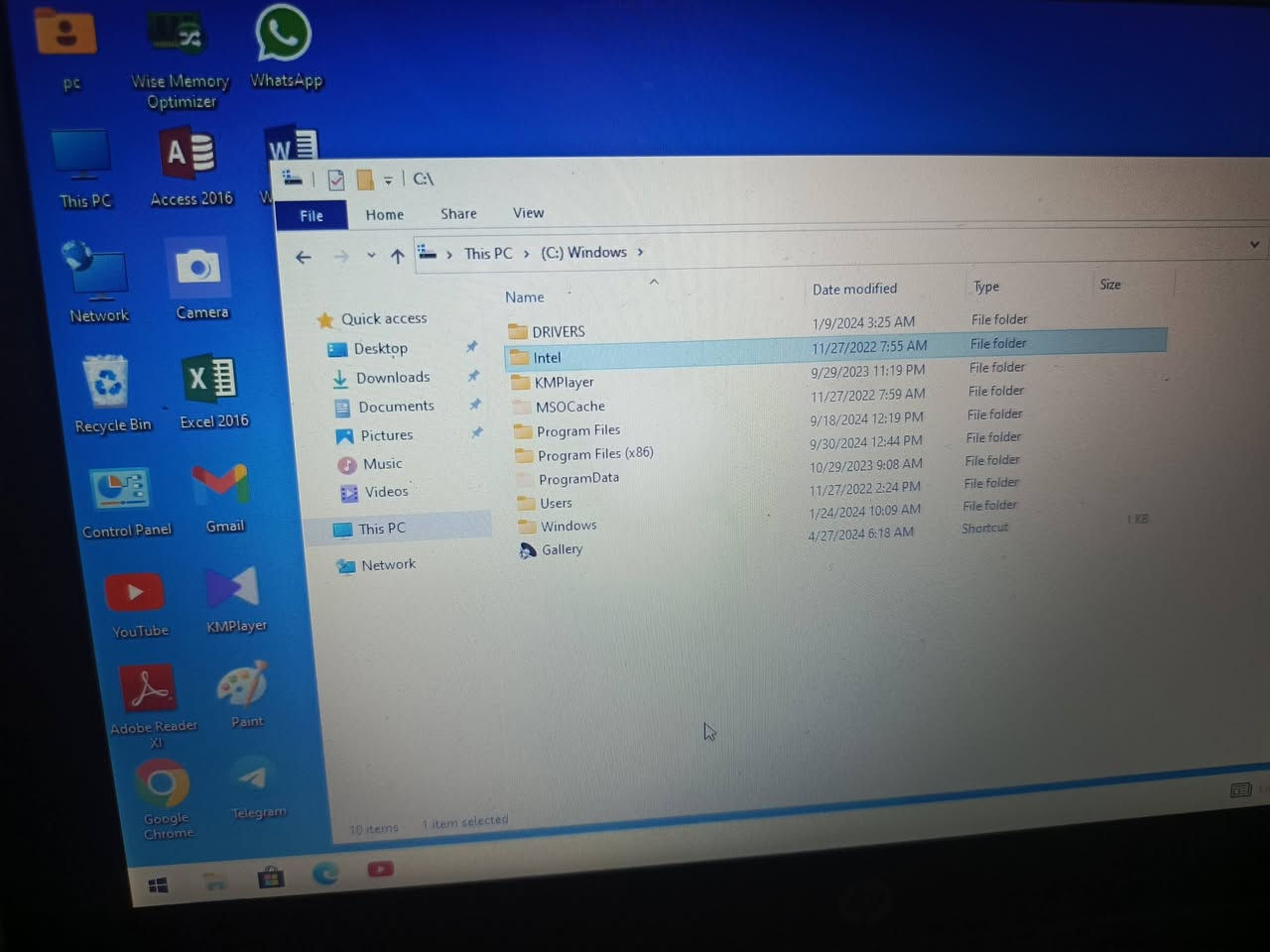The height and width of the screenshot is (952, 1270).
Task: Click the New folder icon in the title bar
Action: [364, 179]
